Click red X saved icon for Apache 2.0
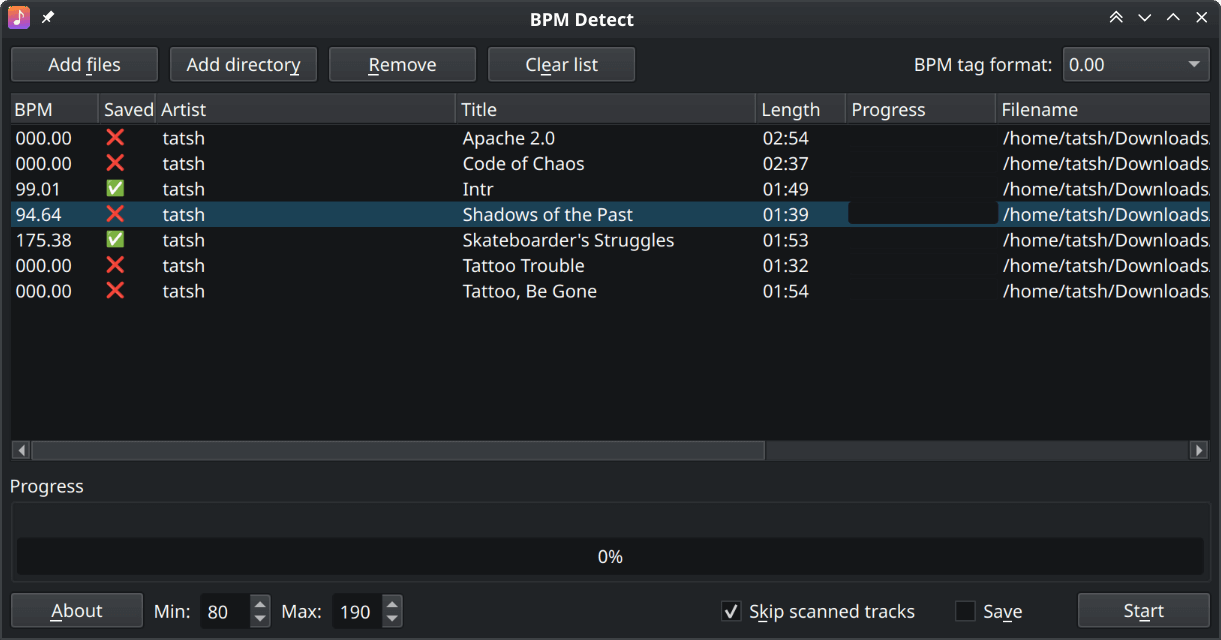The width and height of the screenshot is (1221, 640). point(115,138)
